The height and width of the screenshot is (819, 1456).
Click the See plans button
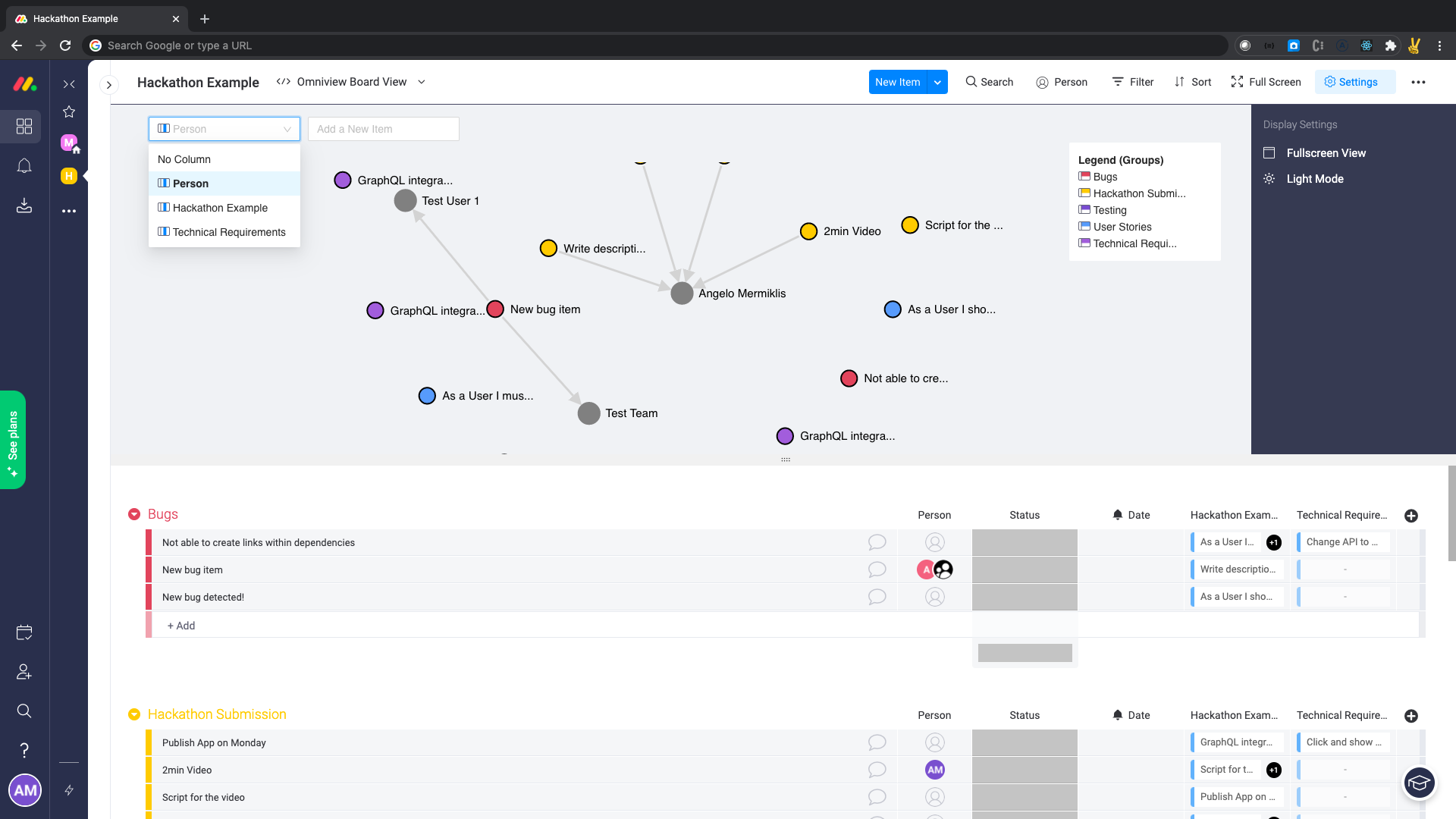click(x=13, y=440)
